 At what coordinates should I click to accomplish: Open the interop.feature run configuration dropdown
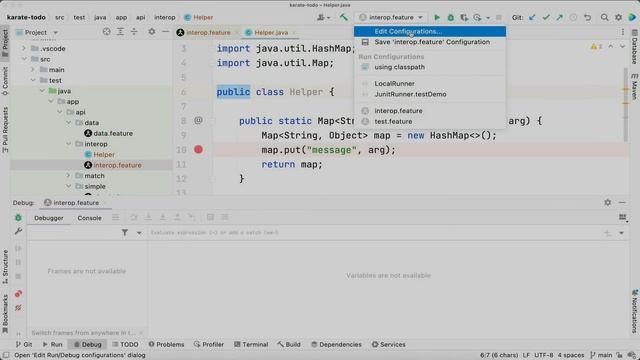[x=391, y=18]
